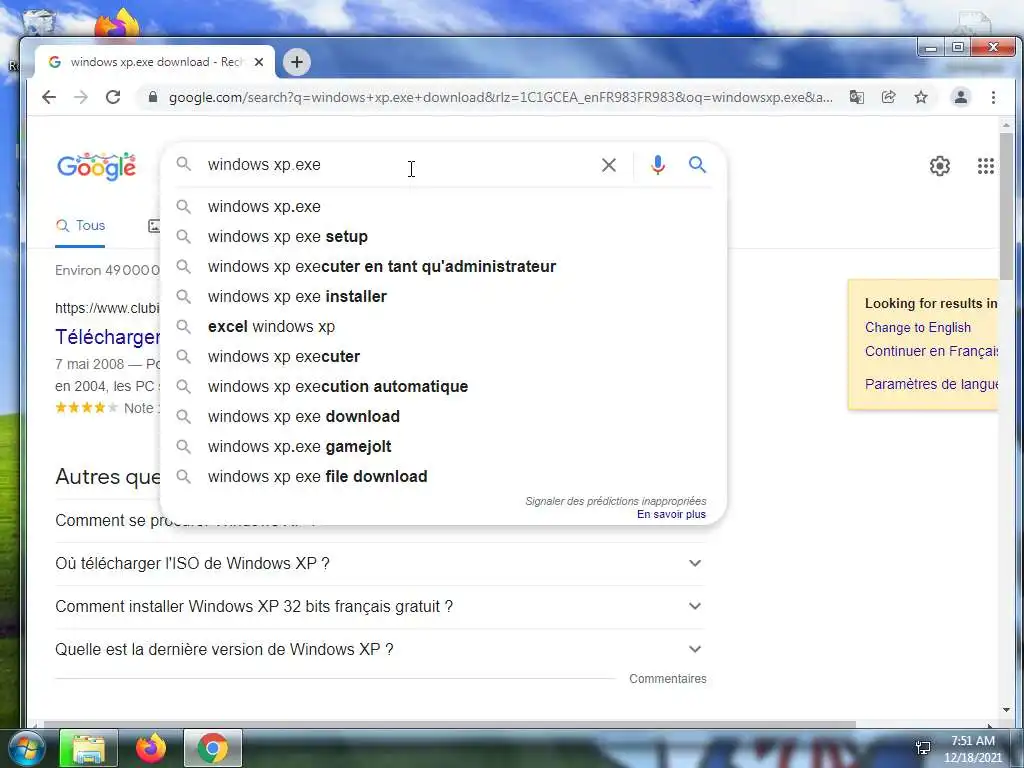The image size is (1024, 768).
Task: Clear the search box with the X
Action: (609, 165)
